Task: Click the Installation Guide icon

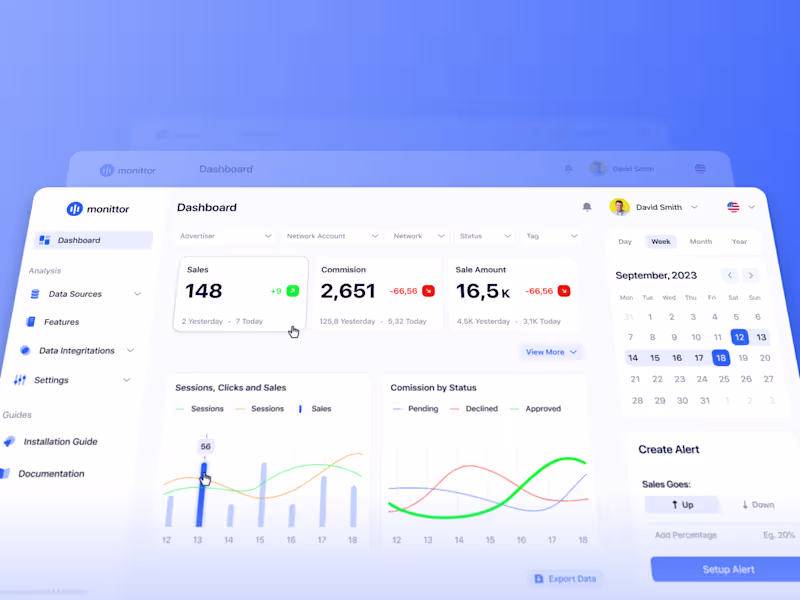Action: tap(10, 443)
